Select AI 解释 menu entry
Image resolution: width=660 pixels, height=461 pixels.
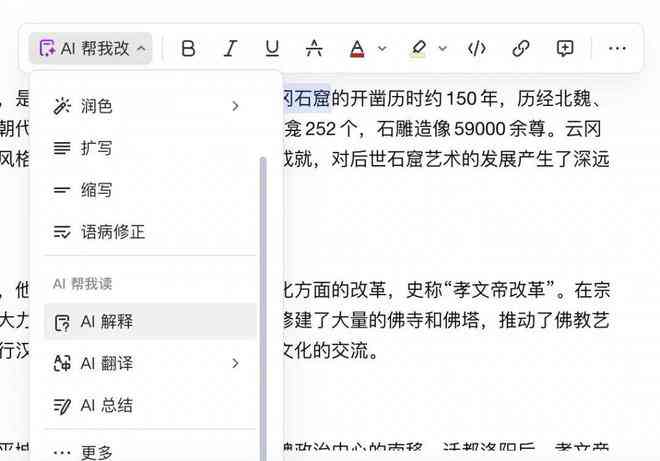point(150,322)
